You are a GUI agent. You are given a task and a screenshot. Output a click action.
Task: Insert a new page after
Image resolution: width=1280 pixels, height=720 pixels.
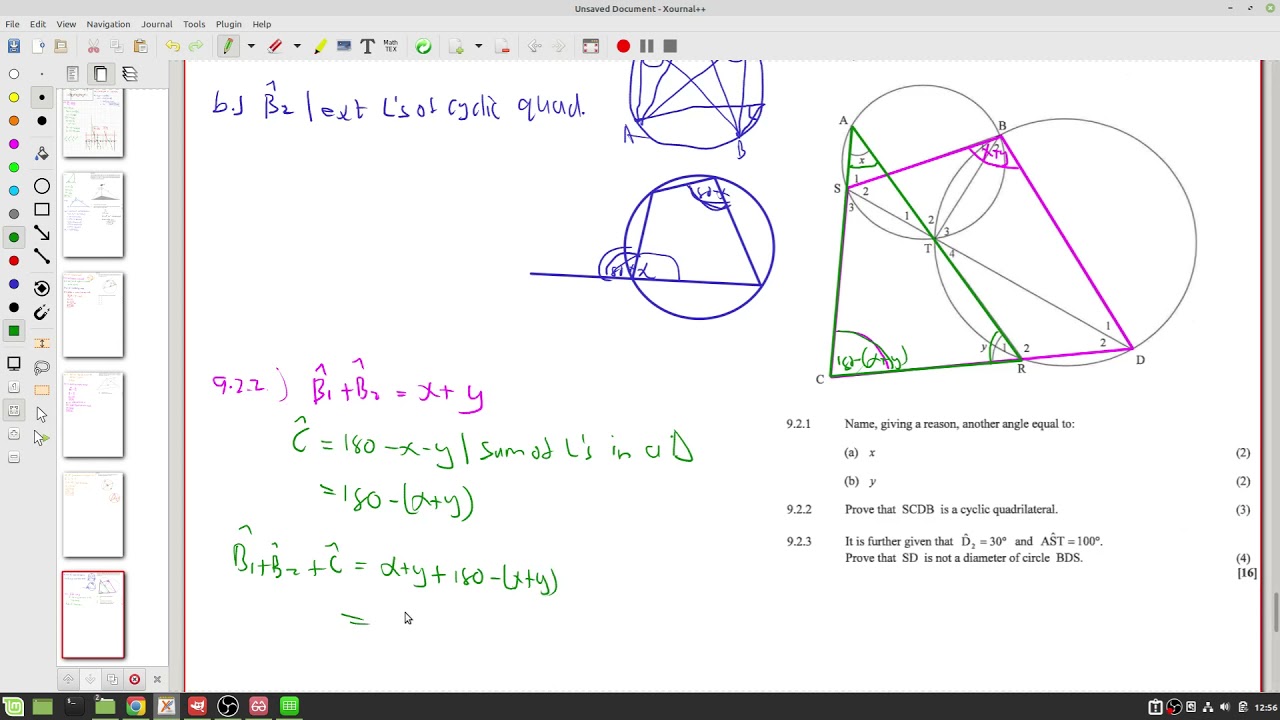[457, 46]
